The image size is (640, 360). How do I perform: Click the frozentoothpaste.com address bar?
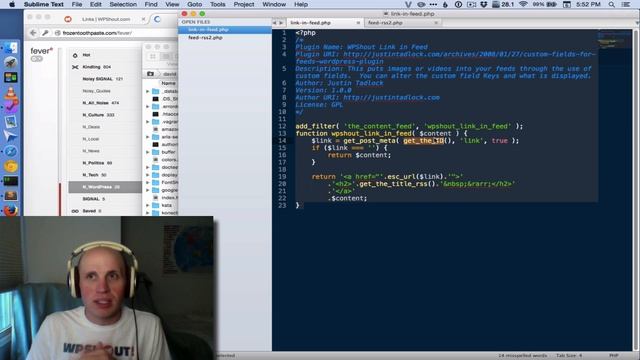(x=116, y=33)
